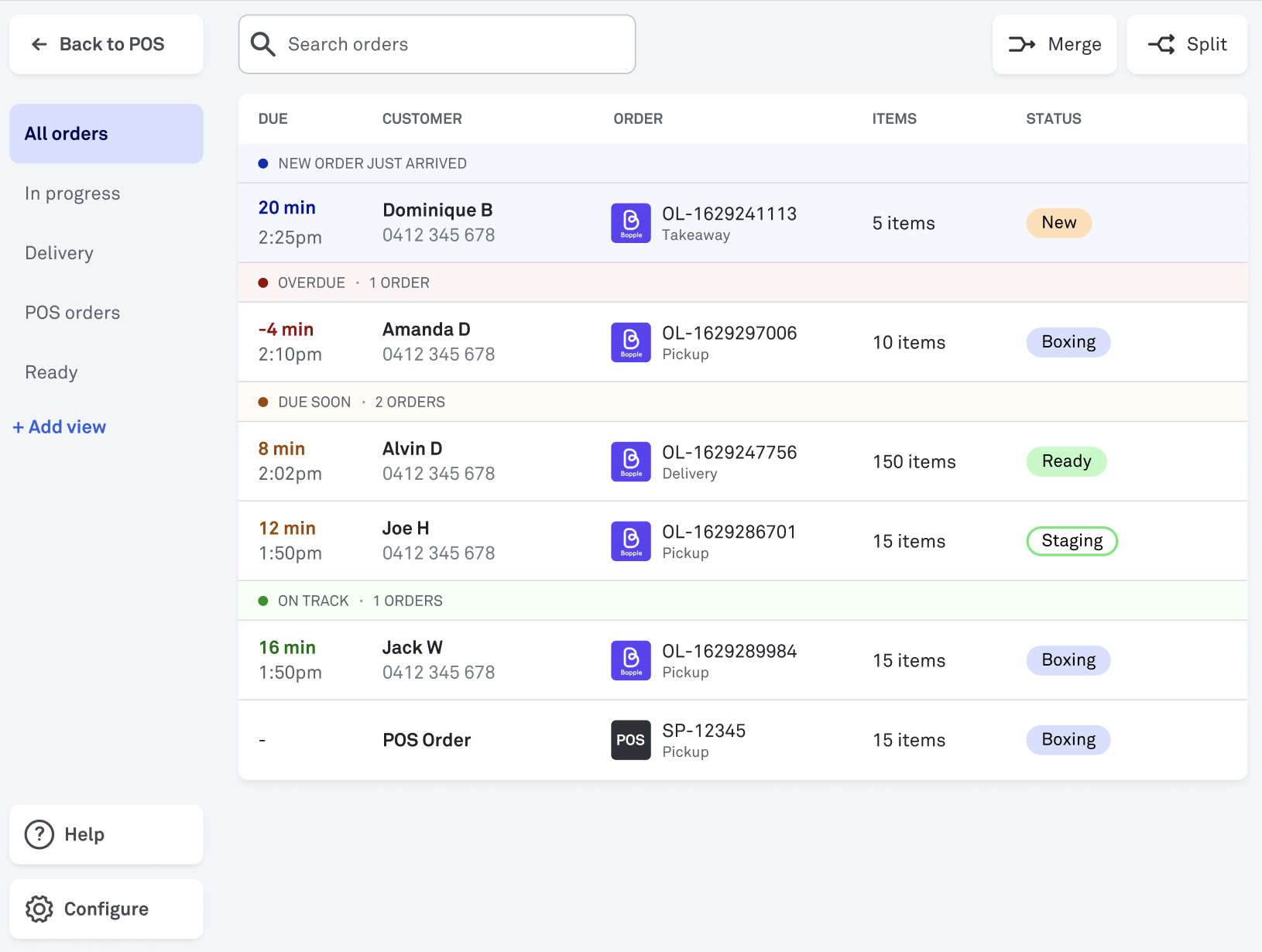Click Bopple icon on Alvin D's order
Screen dimensions: 1262x952
click(631, 461)
